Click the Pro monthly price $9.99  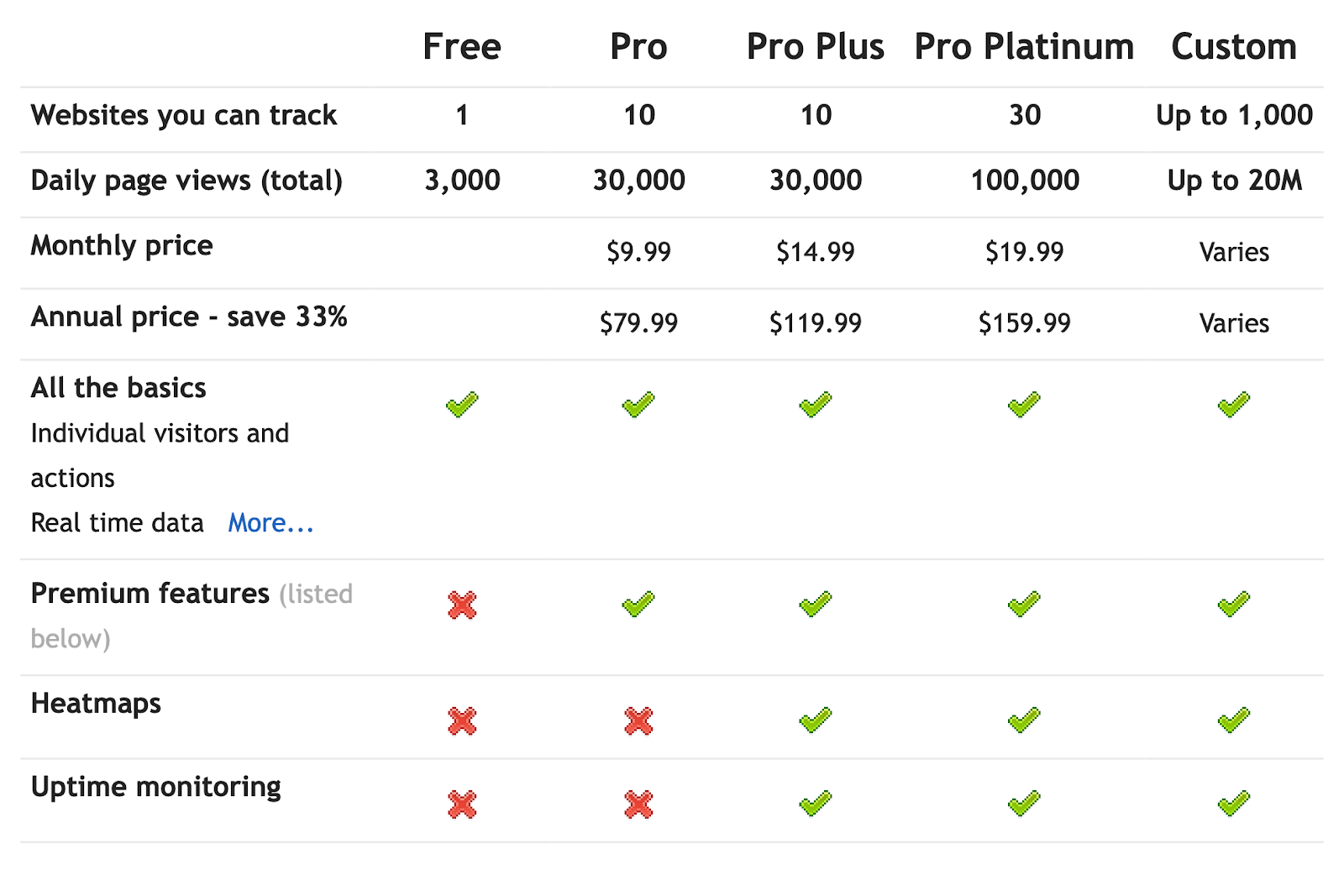tap(638, 252)
